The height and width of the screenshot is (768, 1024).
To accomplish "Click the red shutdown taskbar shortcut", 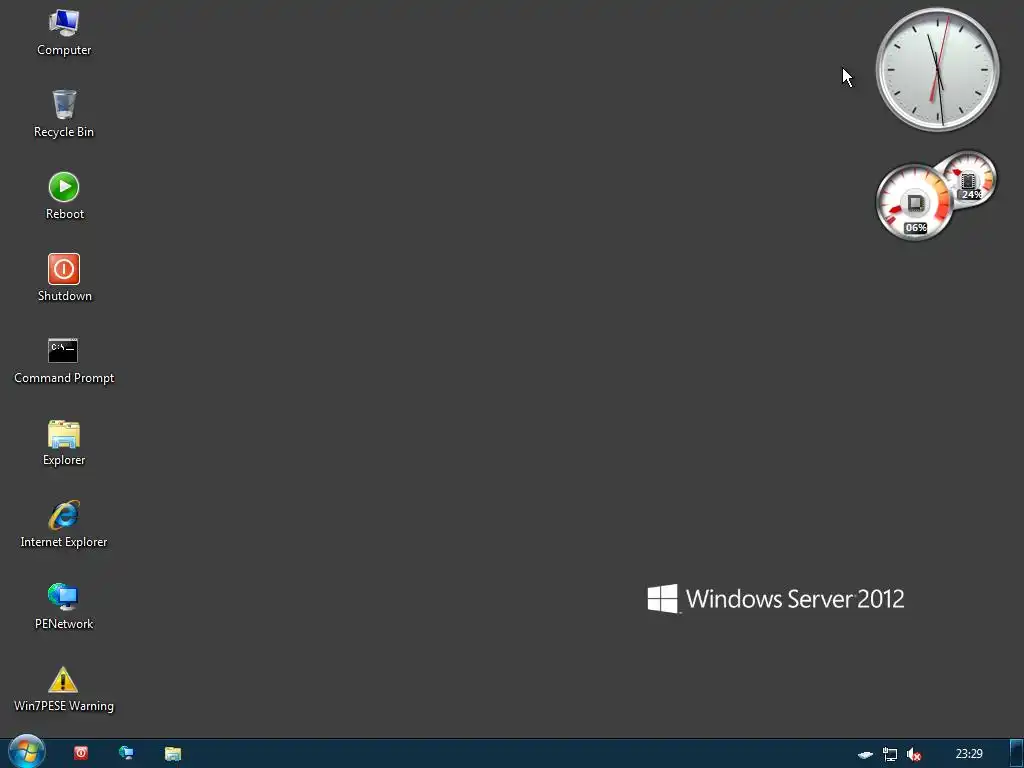I will tap(81, 753).
